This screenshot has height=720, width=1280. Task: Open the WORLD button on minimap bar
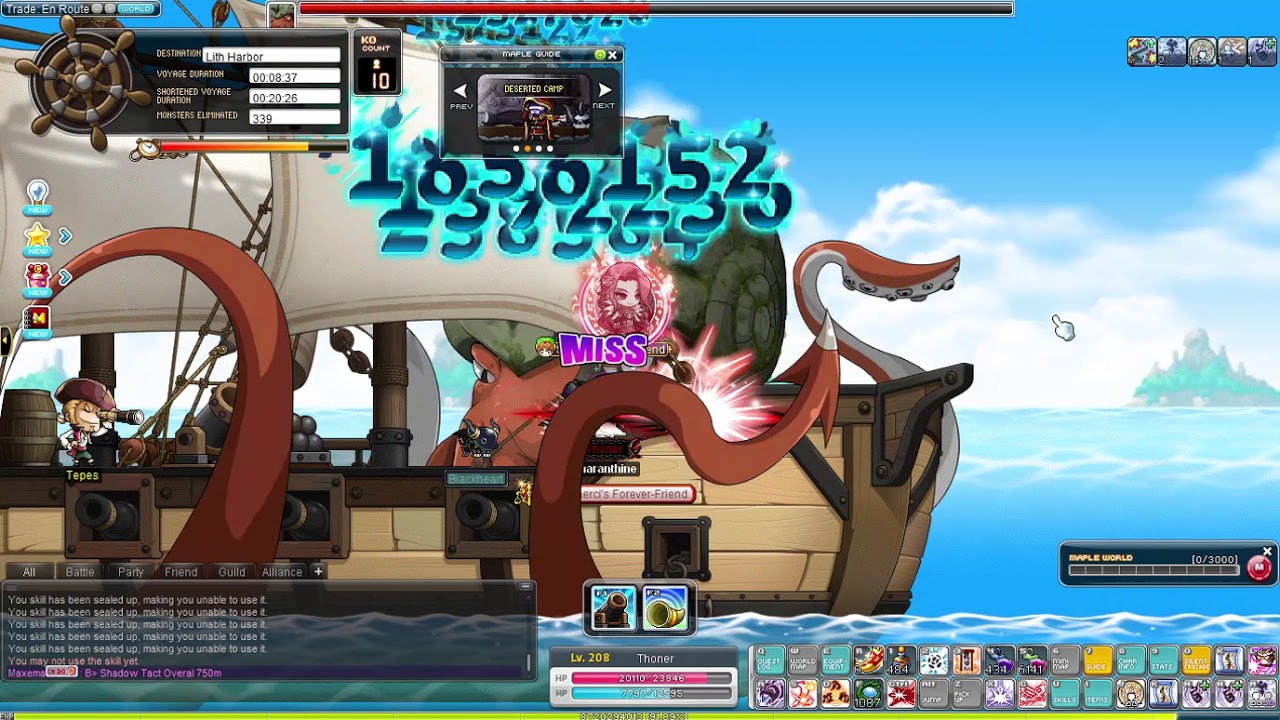(x=136, y=9)
